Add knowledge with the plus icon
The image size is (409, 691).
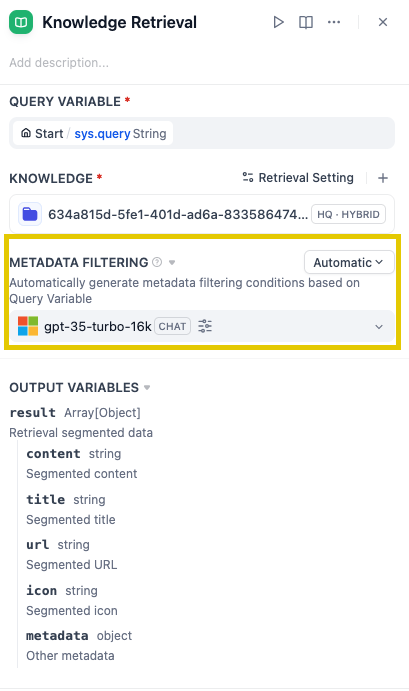click(x=383, y=178)
